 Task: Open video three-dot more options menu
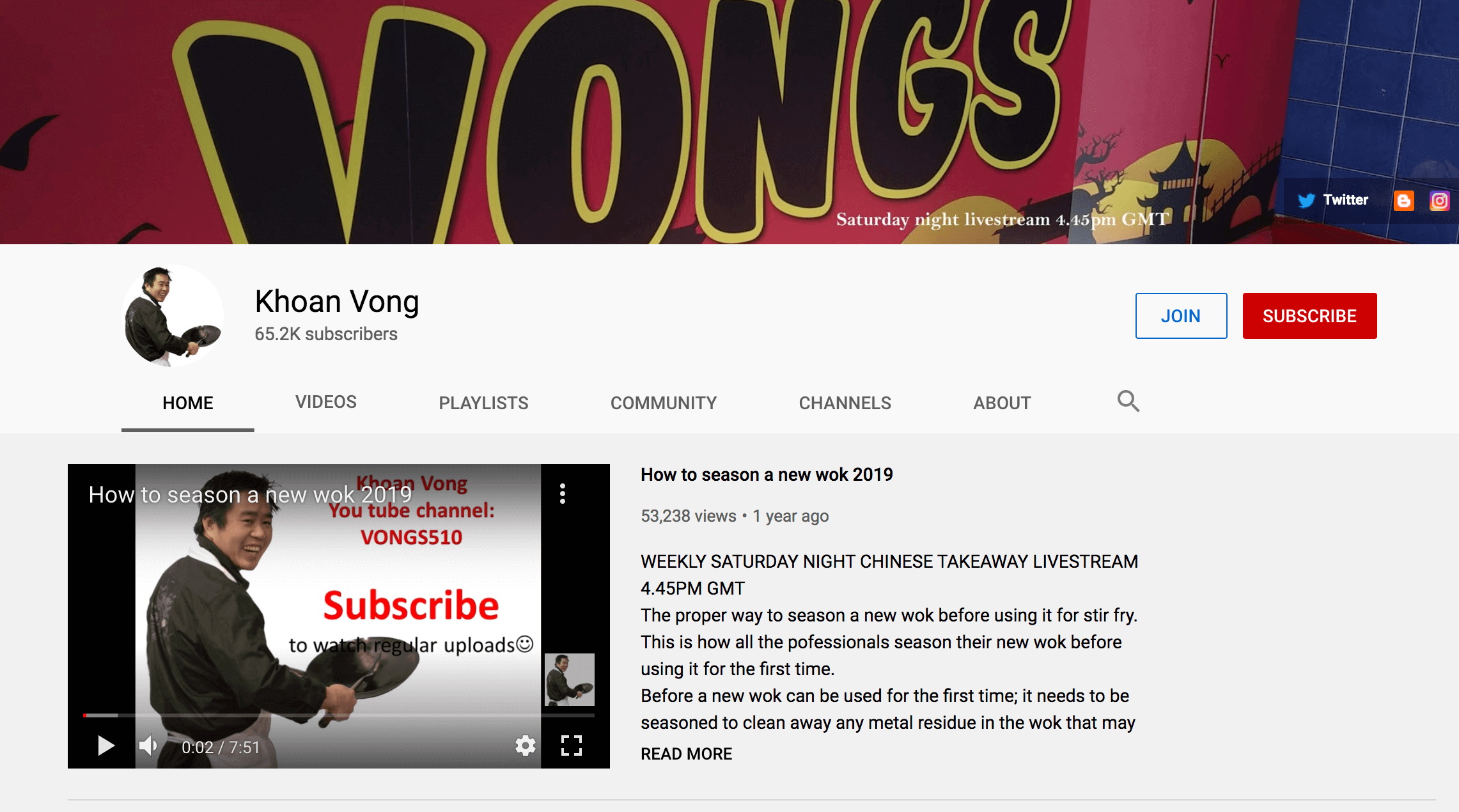point(563,494)
